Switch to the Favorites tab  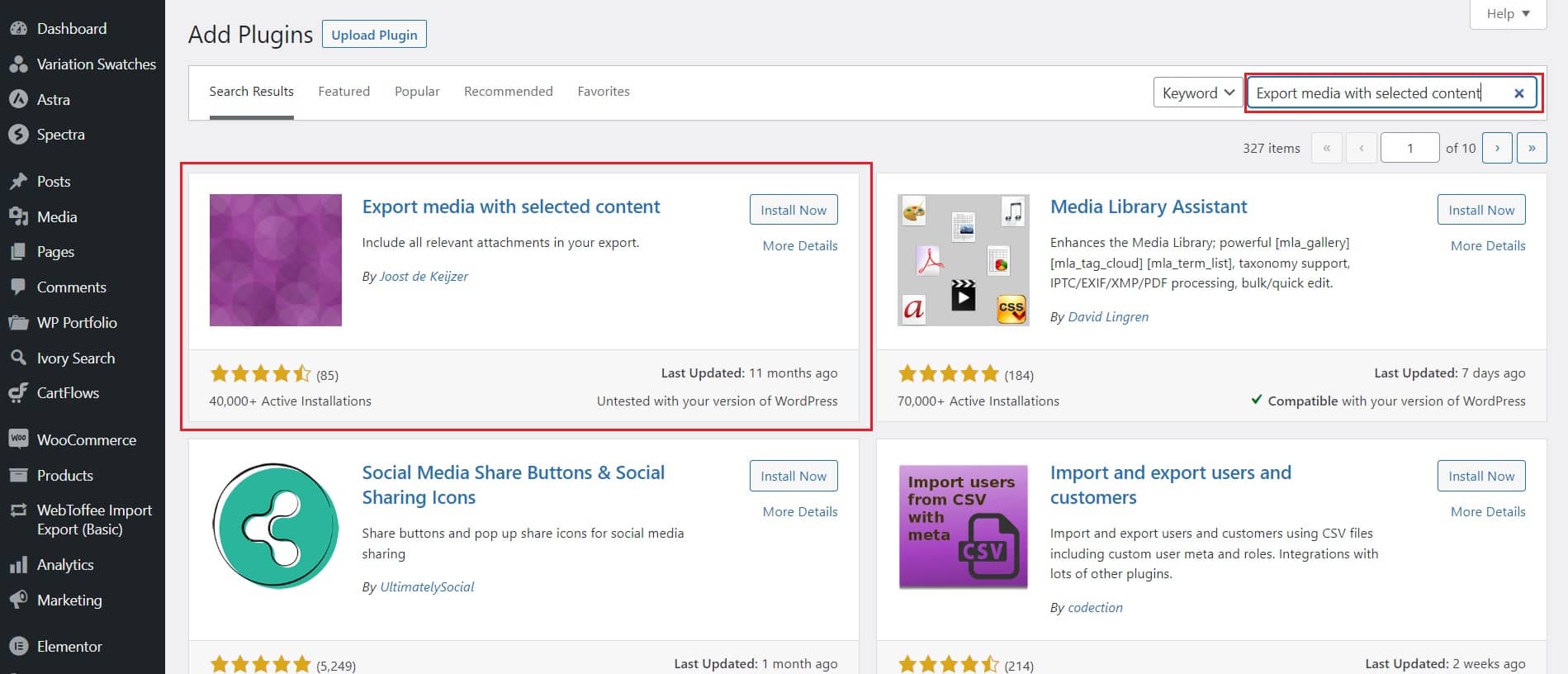(604, 92)
